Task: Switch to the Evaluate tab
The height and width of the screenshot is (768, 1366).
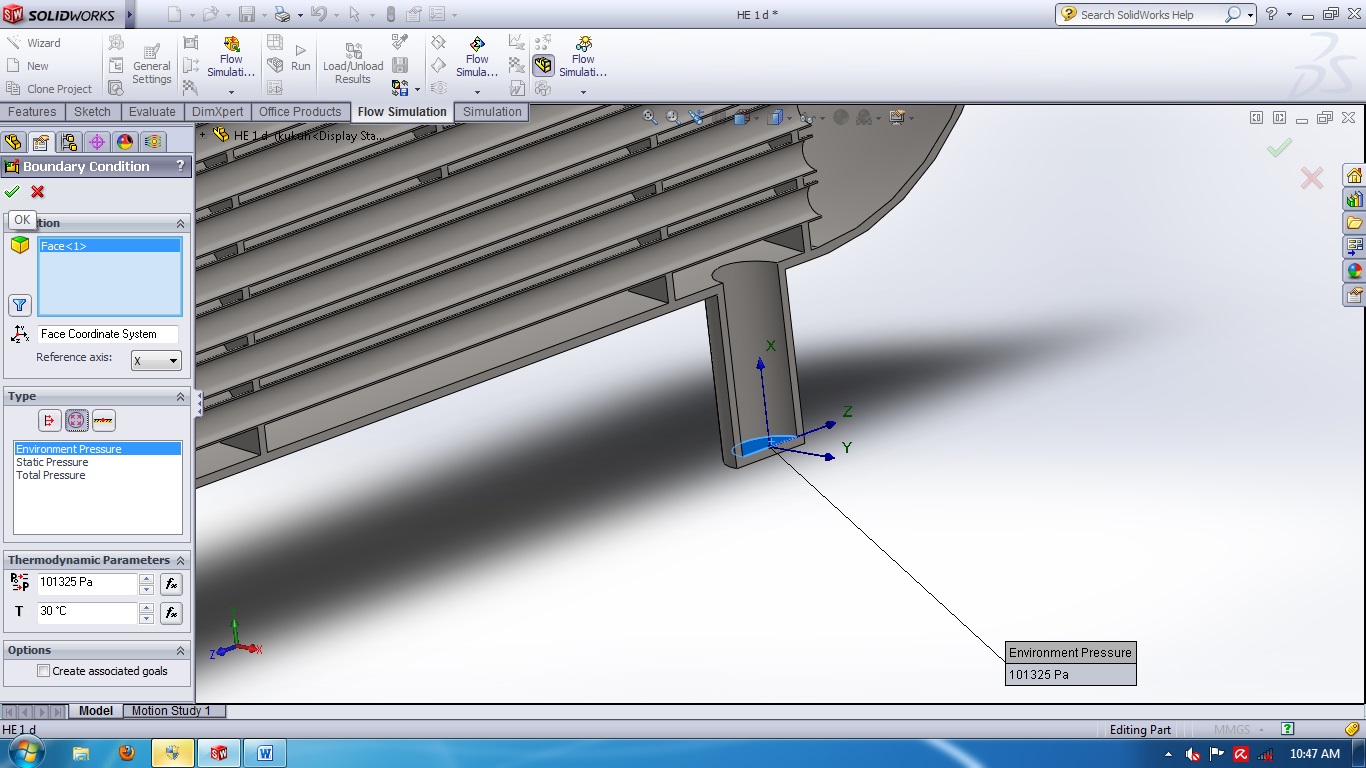Action: (x=152, y=112)
